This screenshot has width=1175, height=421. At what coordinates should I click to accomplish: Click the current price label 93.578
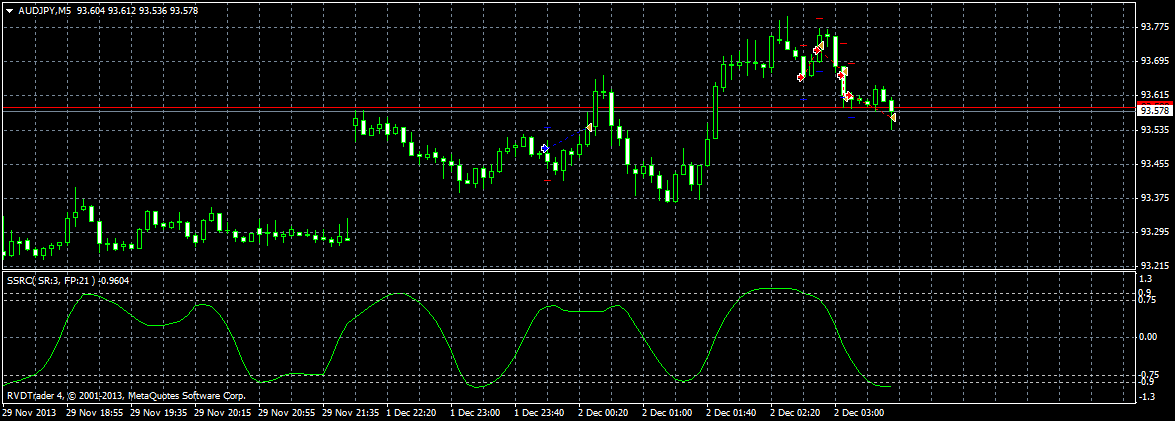[1153, 110]
